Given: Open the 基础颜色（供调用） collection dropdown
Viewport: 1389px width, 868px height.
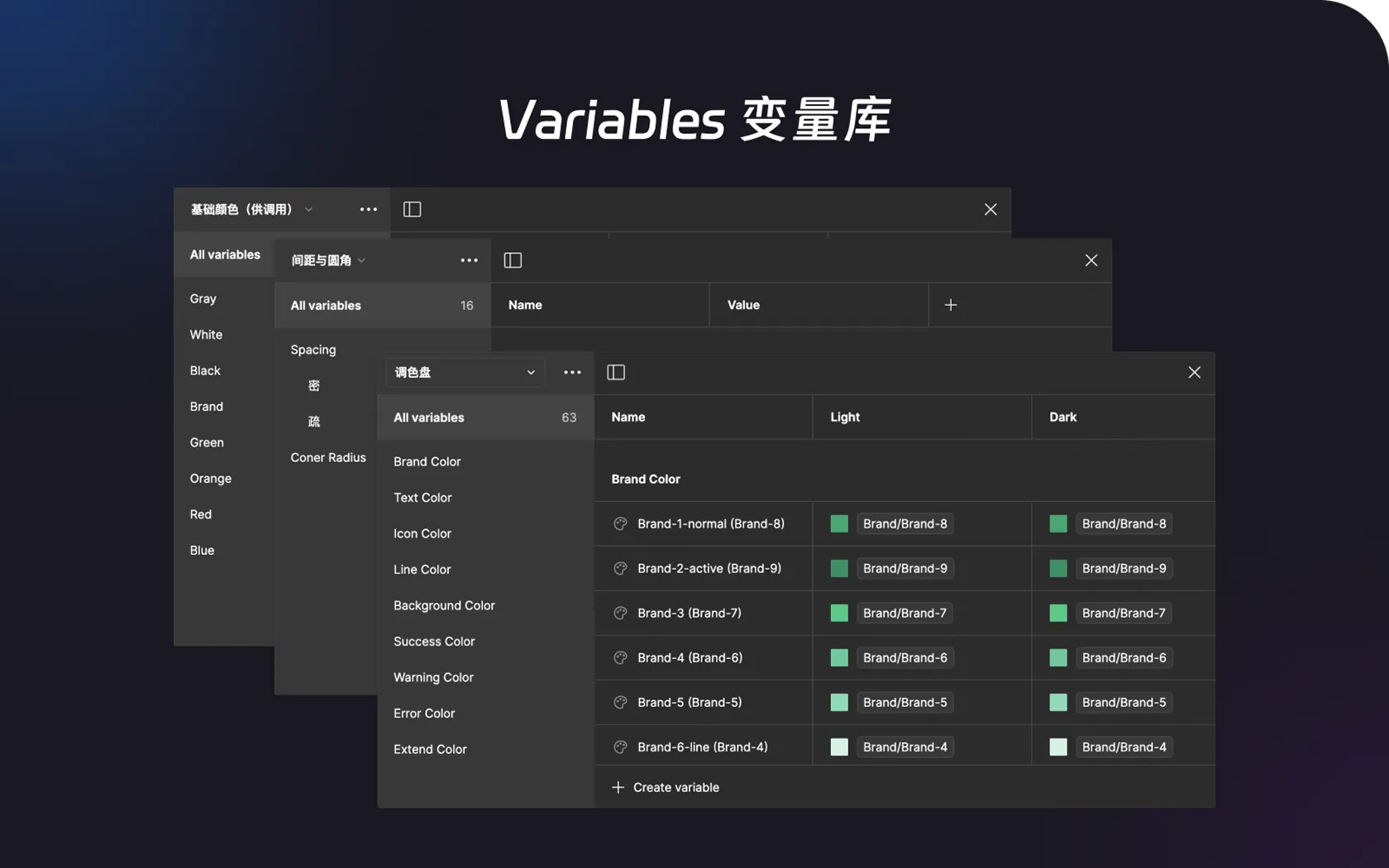Looking at the screenshot, I should (x=251, y=209).
